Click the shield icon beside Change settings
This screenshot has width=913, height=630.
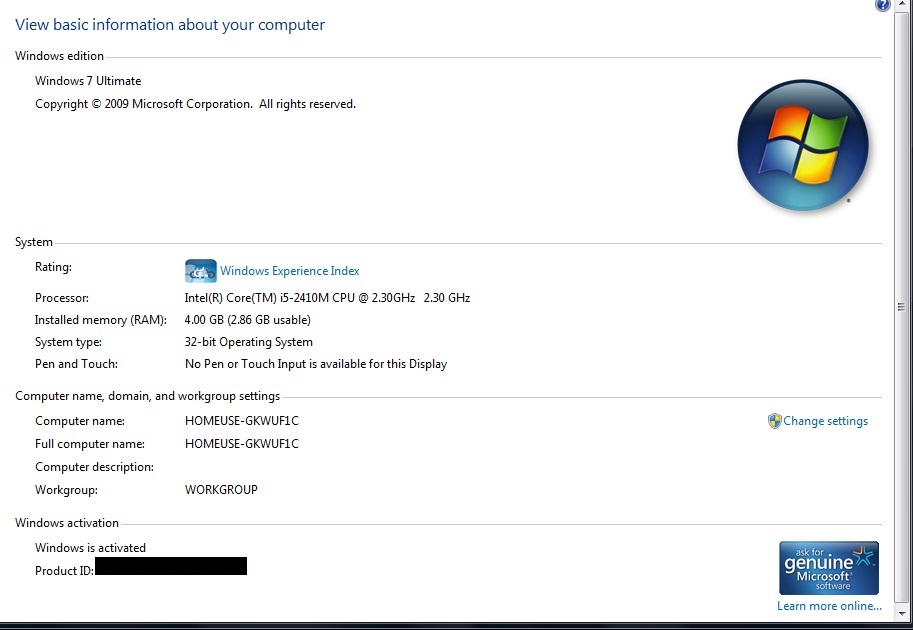774,421
